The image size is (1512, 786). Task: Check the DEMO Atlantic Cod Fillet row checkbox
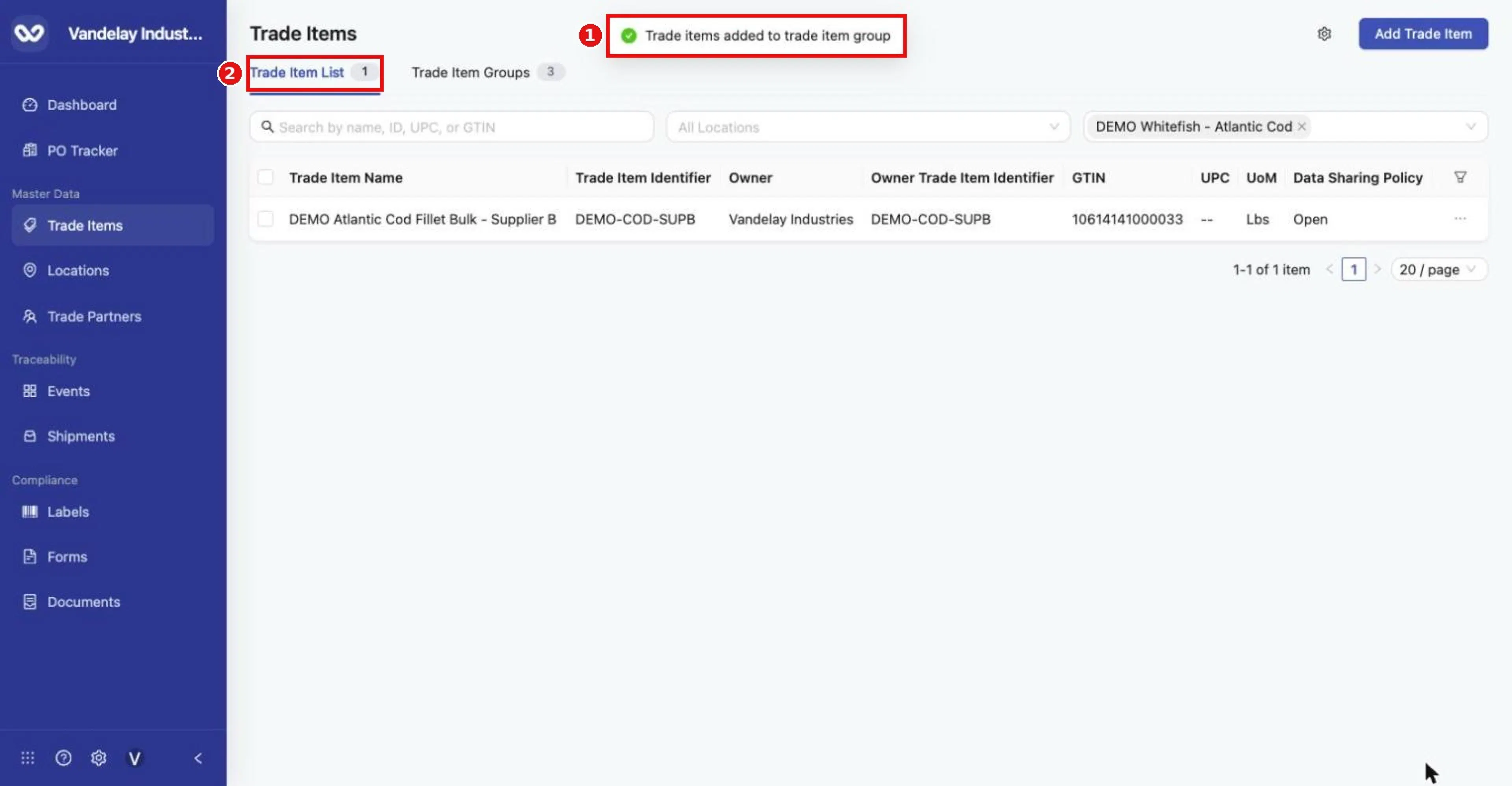pos(265,219)
